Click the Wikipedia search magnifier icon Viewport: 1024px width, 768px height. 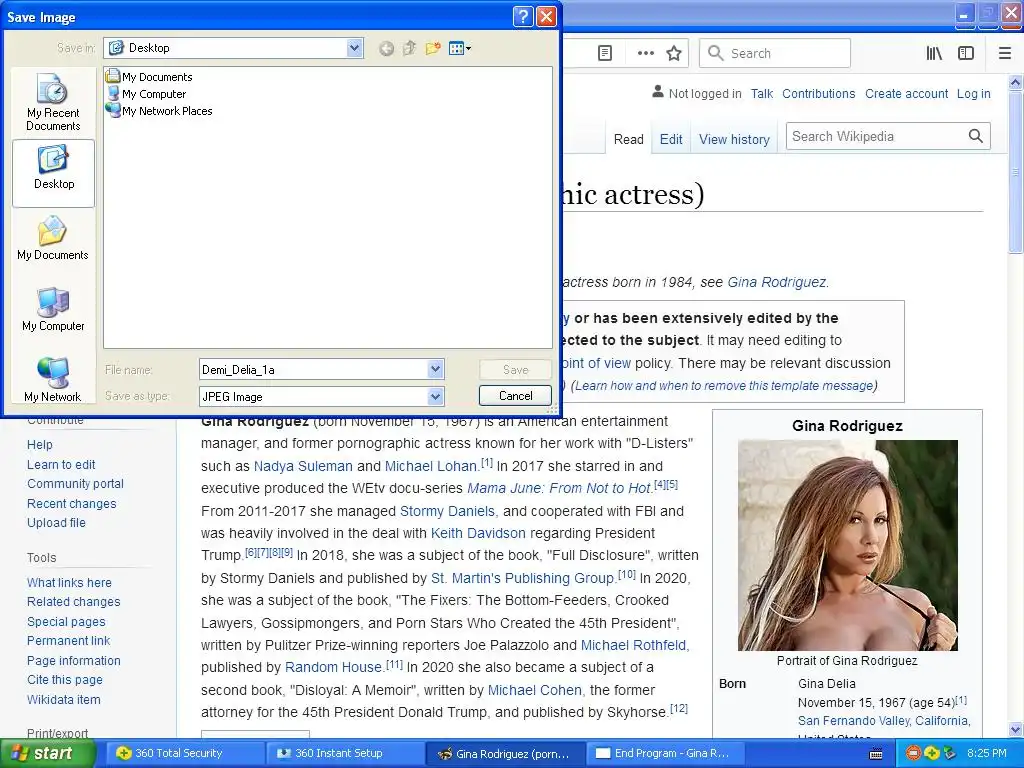(976, 136)
